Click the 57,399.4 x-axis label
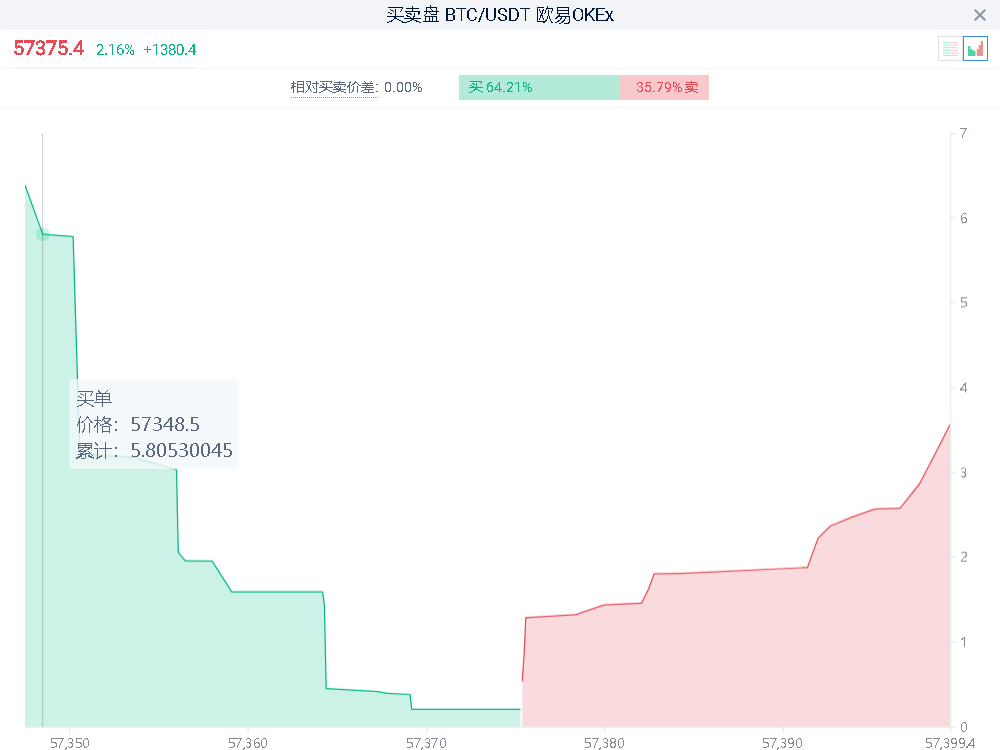The image size is (1000, 750). pos(950,742)
